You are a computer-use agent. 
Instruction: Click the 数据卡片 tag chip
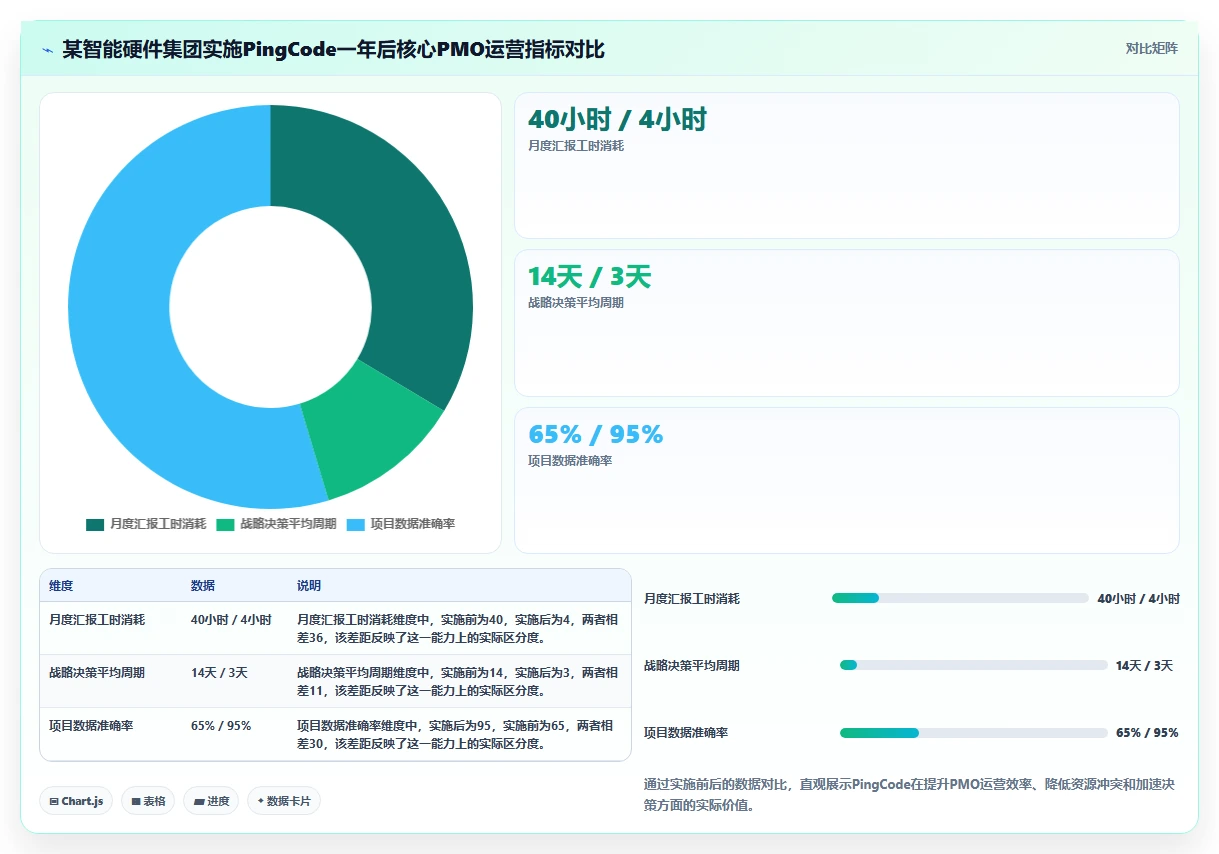point(284,801)
